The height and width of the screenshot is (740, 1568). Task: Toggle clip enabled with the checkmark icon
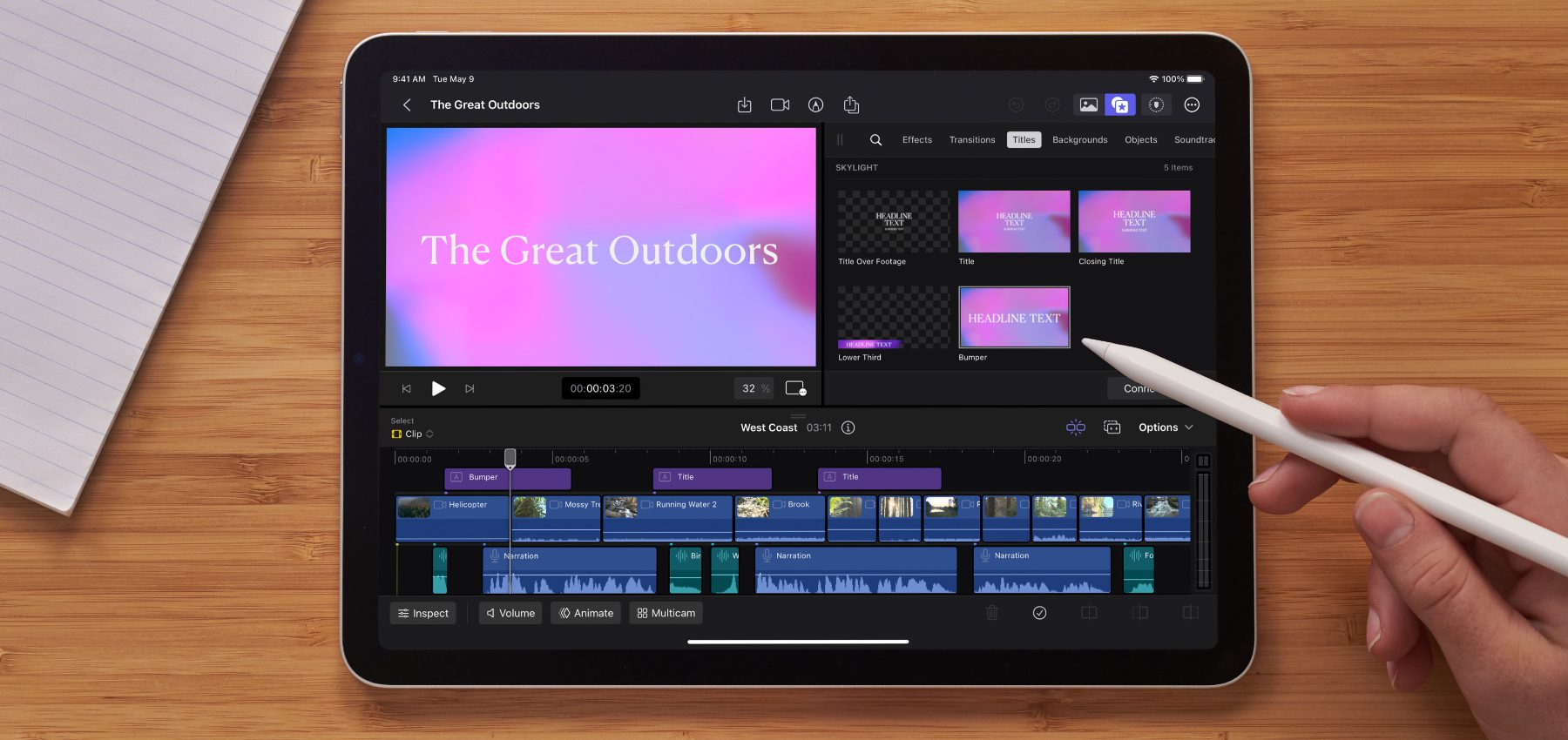pos(1039,613)
